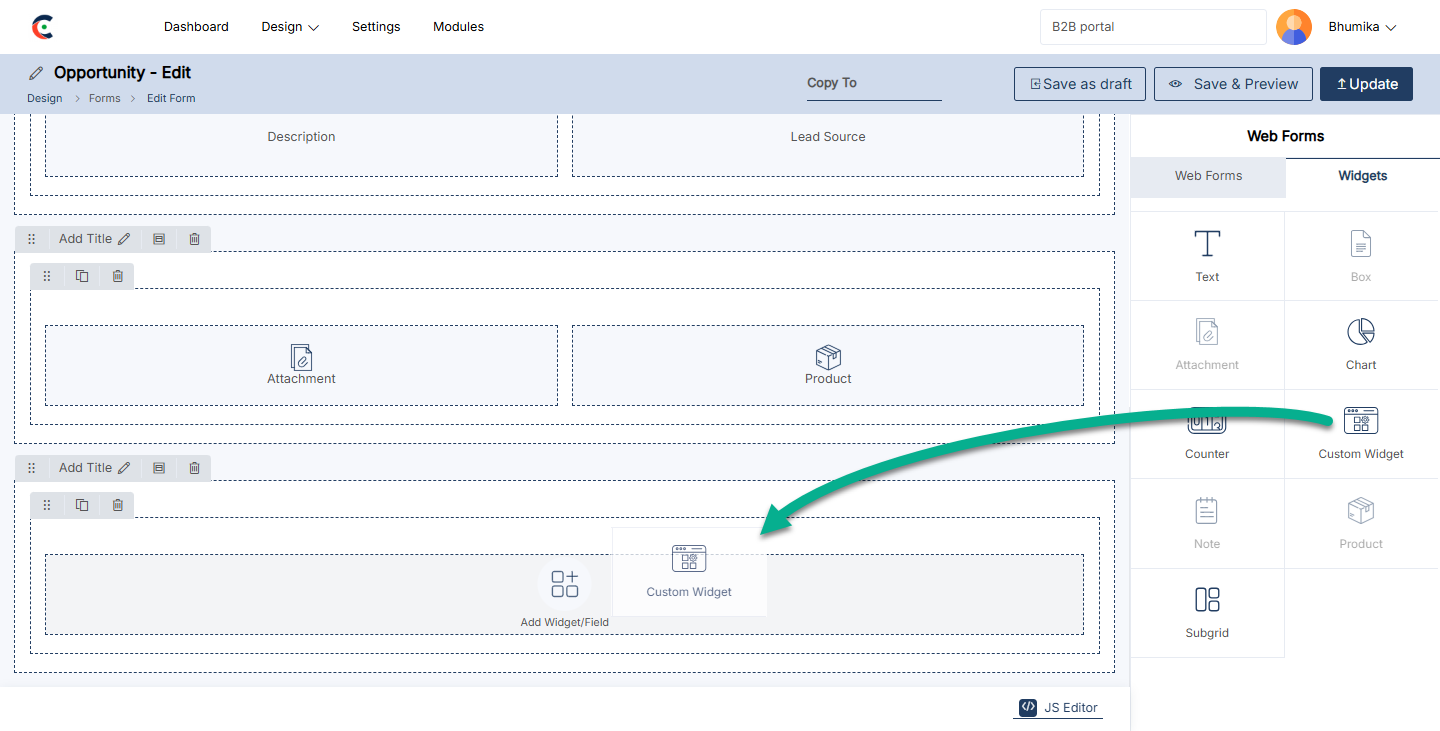Expand the Bhumika user menu
The image size is (1440, 731).
coord(1361,27)
